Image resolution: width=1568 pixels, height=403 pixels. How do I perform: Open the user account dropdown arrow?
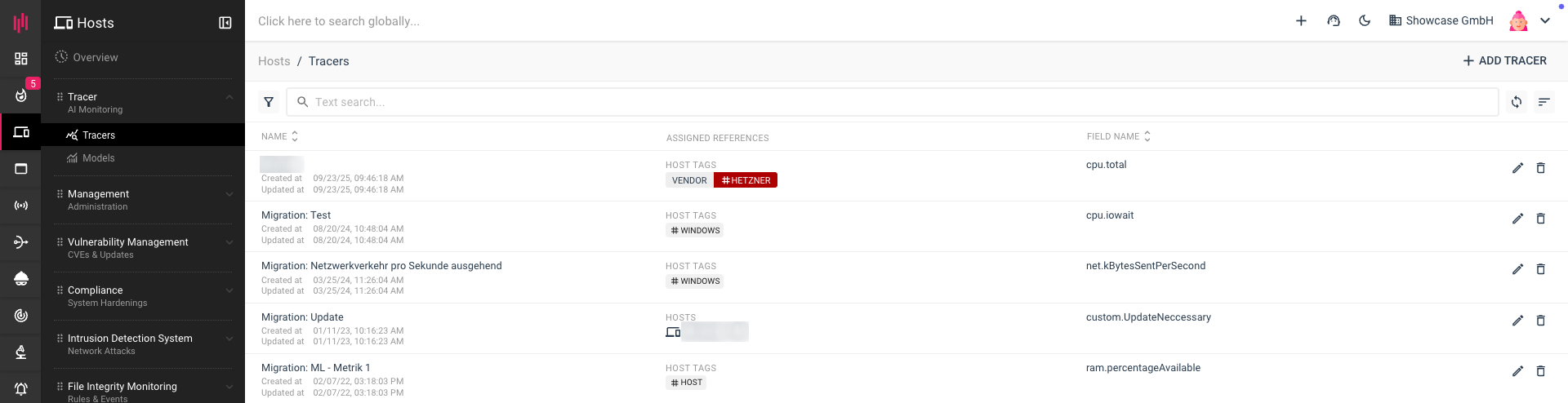pyautogui.click(x=1545, y=21)
